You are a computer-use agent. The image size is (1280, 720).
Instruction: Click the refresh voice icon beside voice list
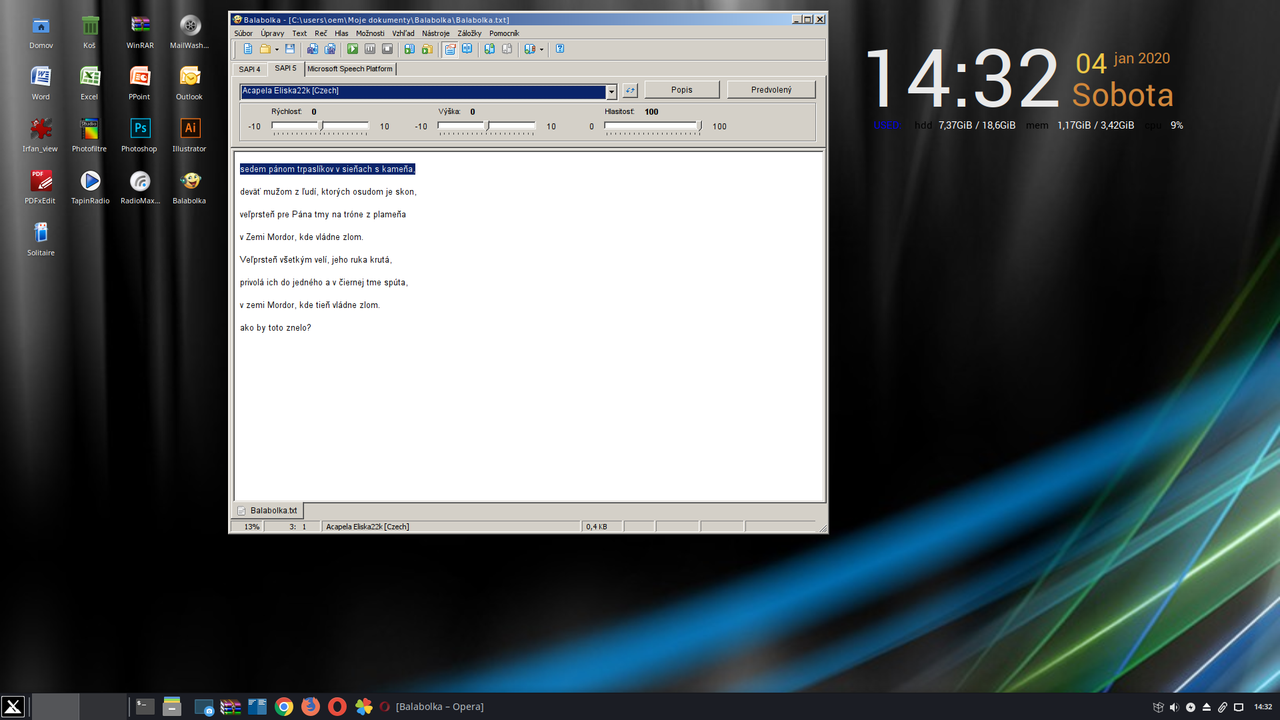[630, 90]
